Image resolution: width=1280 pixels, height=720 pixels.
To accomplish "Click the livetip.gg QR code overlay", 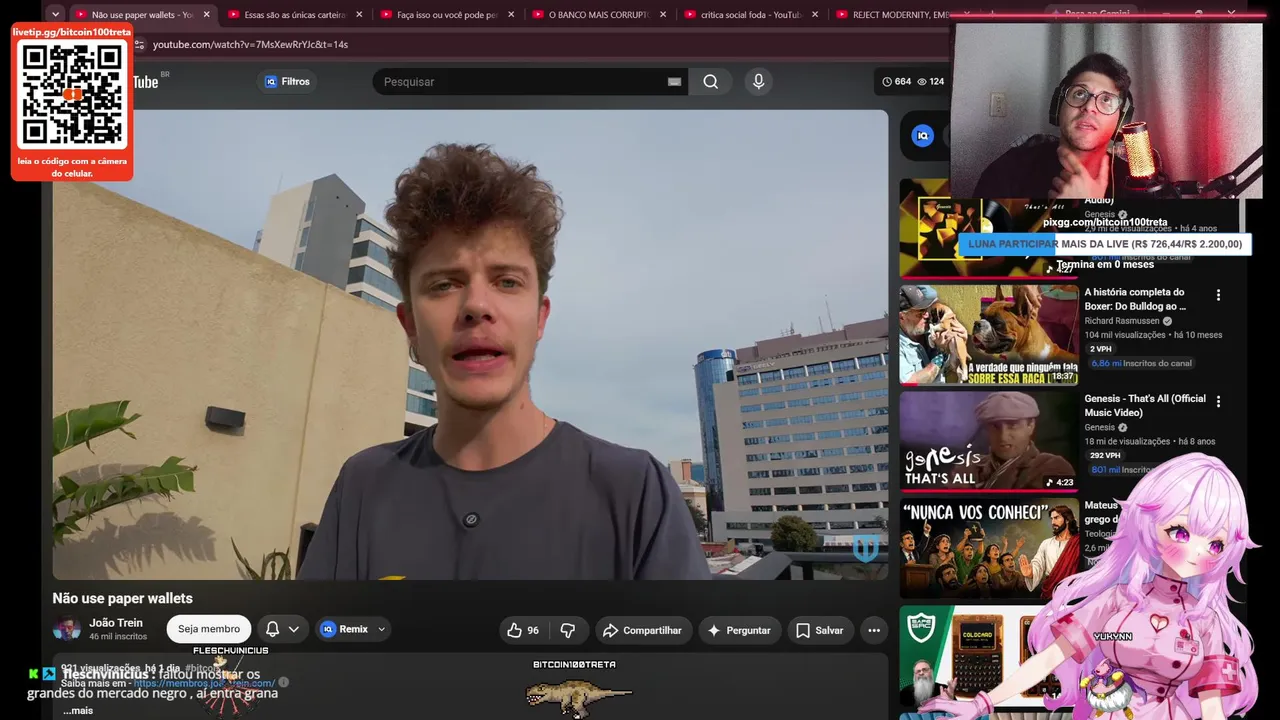I will [72, 102].
